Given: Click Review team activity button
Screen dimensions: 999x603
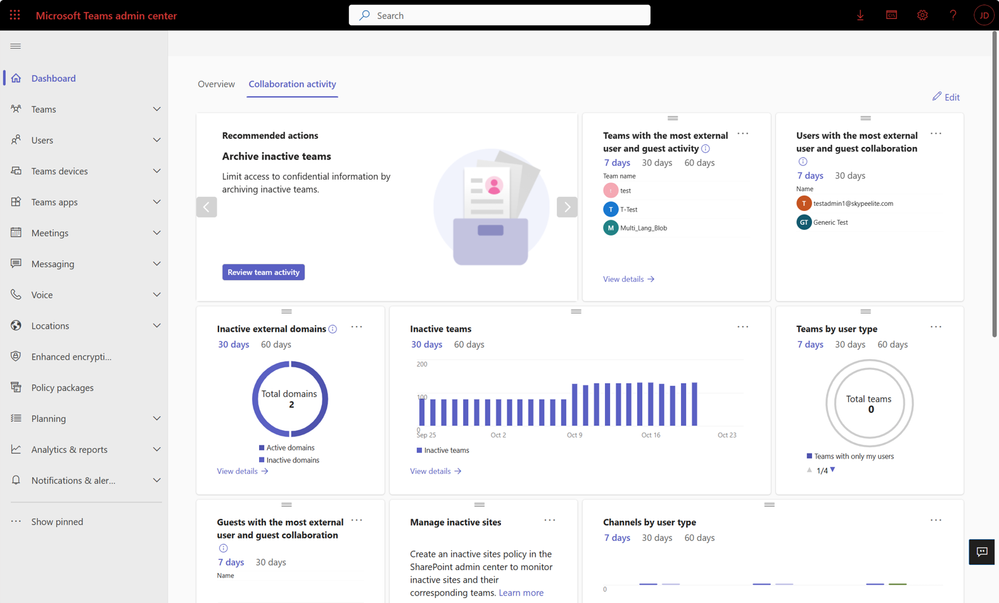Looking at the screenshot, I should (x=263, y=272).
